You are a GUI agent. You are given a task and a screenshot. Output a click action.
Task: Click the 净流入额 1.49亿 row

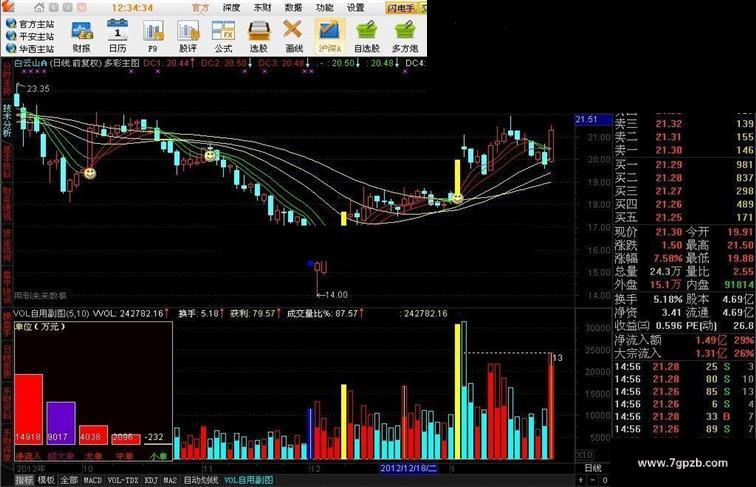(x=684, y=340)
